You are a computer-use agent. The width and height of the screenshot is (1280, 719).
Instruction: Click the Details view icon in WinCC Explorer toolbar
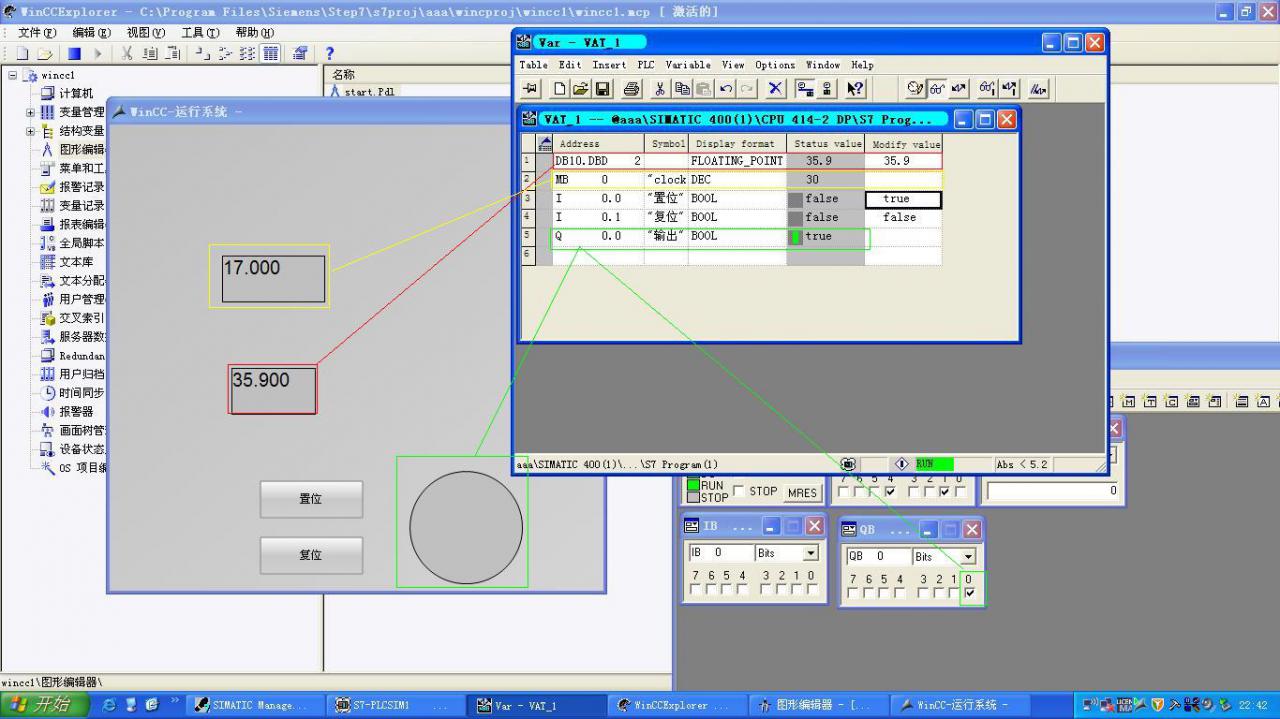coord(270,53)
